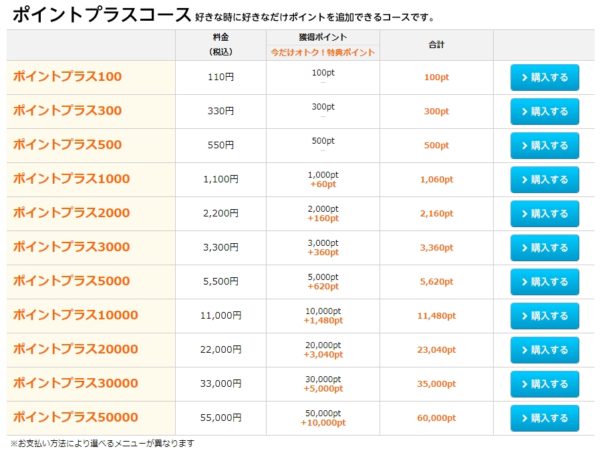Purchase the ポイントプラス10000 course

544,315
